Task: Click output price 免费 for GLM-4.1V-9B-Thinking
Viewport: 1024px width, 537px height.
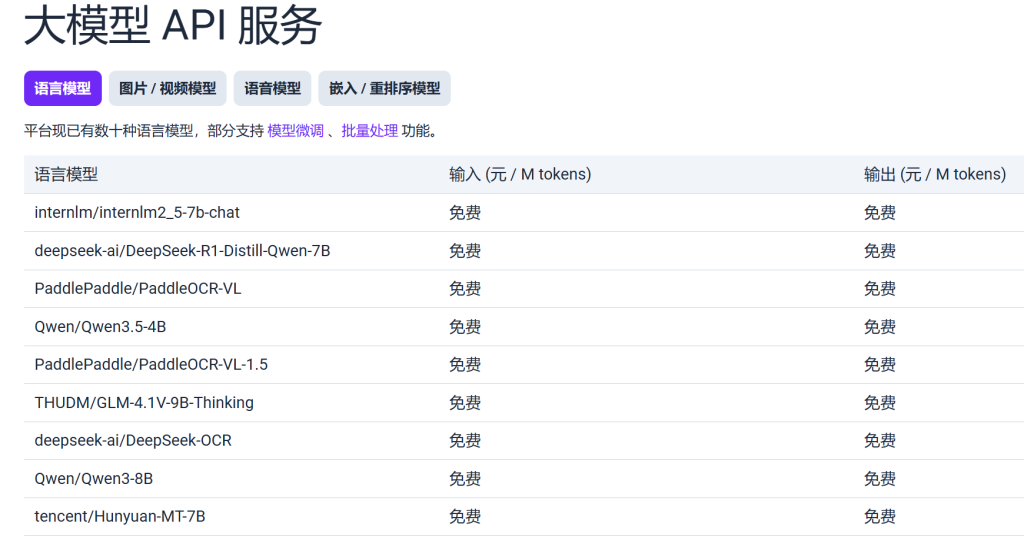Action: click(880, 402)
